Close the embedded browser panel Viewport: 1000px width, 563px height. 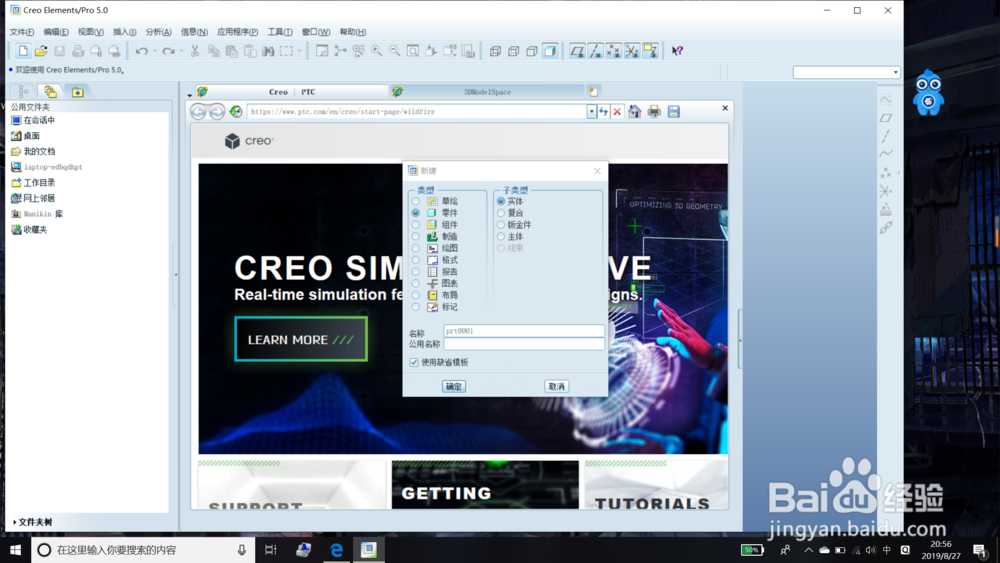[x=725, y=108]
